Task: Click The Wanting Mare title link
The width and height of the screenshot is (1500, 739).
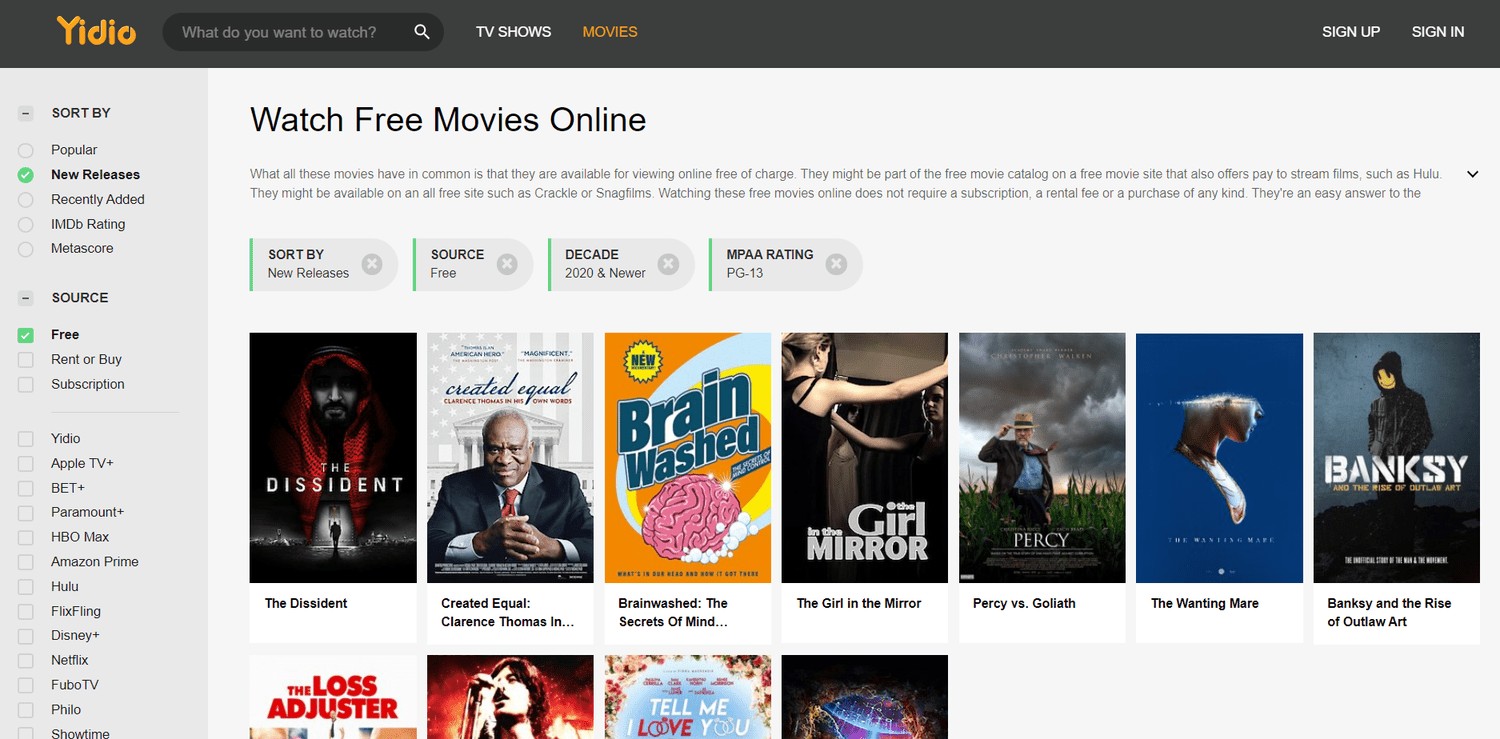Action: (1205, 603)
